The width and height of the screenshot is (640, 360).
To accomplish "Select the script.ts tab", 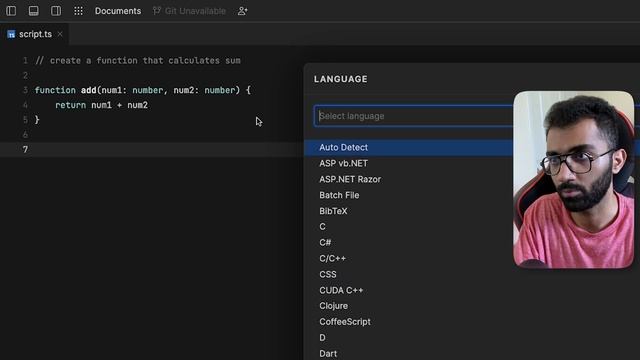I will [35, 34].
